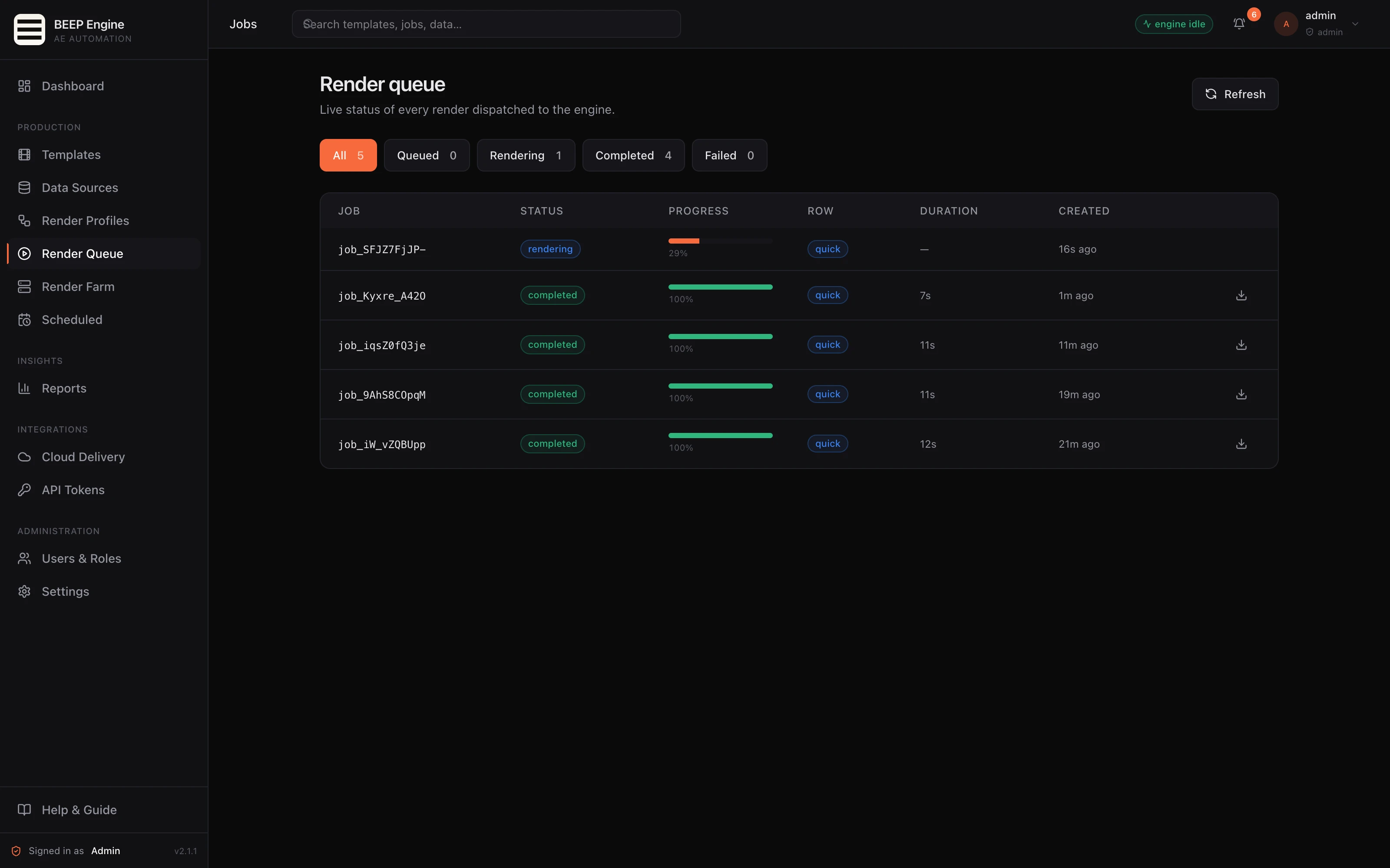The image size is (1390, 868).
Task: Download the job_9AhS8COpqM render
Action: pyautogui.click(x=1241, y=394)
